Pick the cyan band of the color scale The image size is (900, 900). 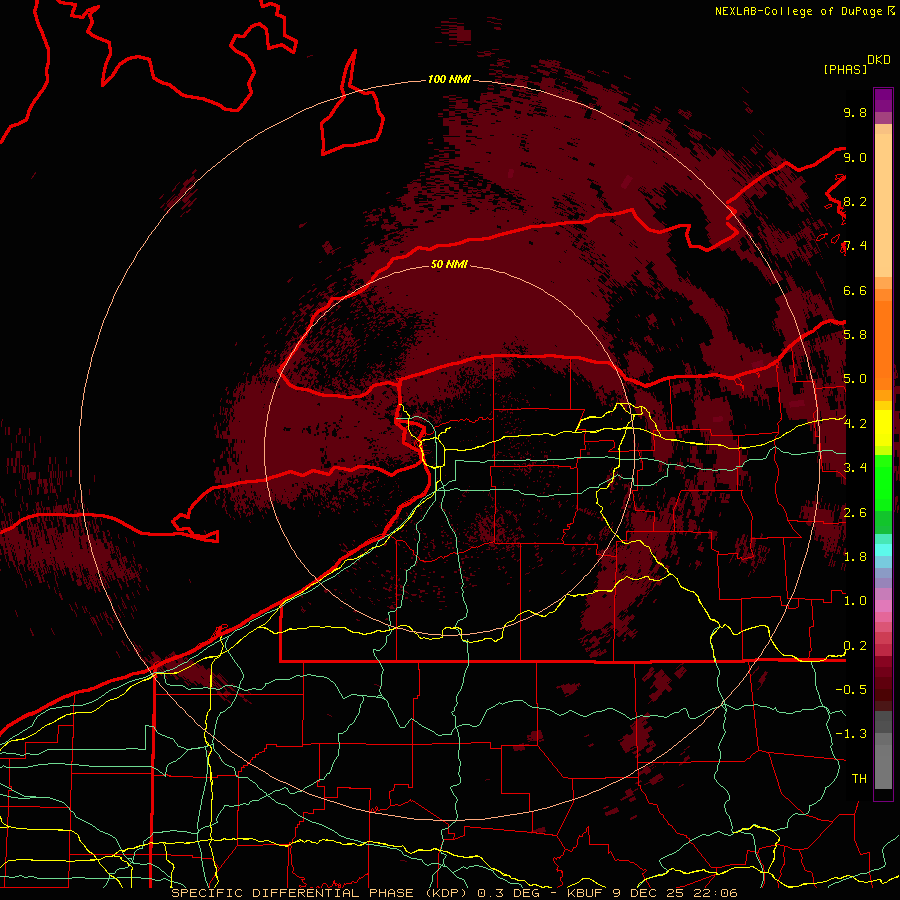click(883, 550)
